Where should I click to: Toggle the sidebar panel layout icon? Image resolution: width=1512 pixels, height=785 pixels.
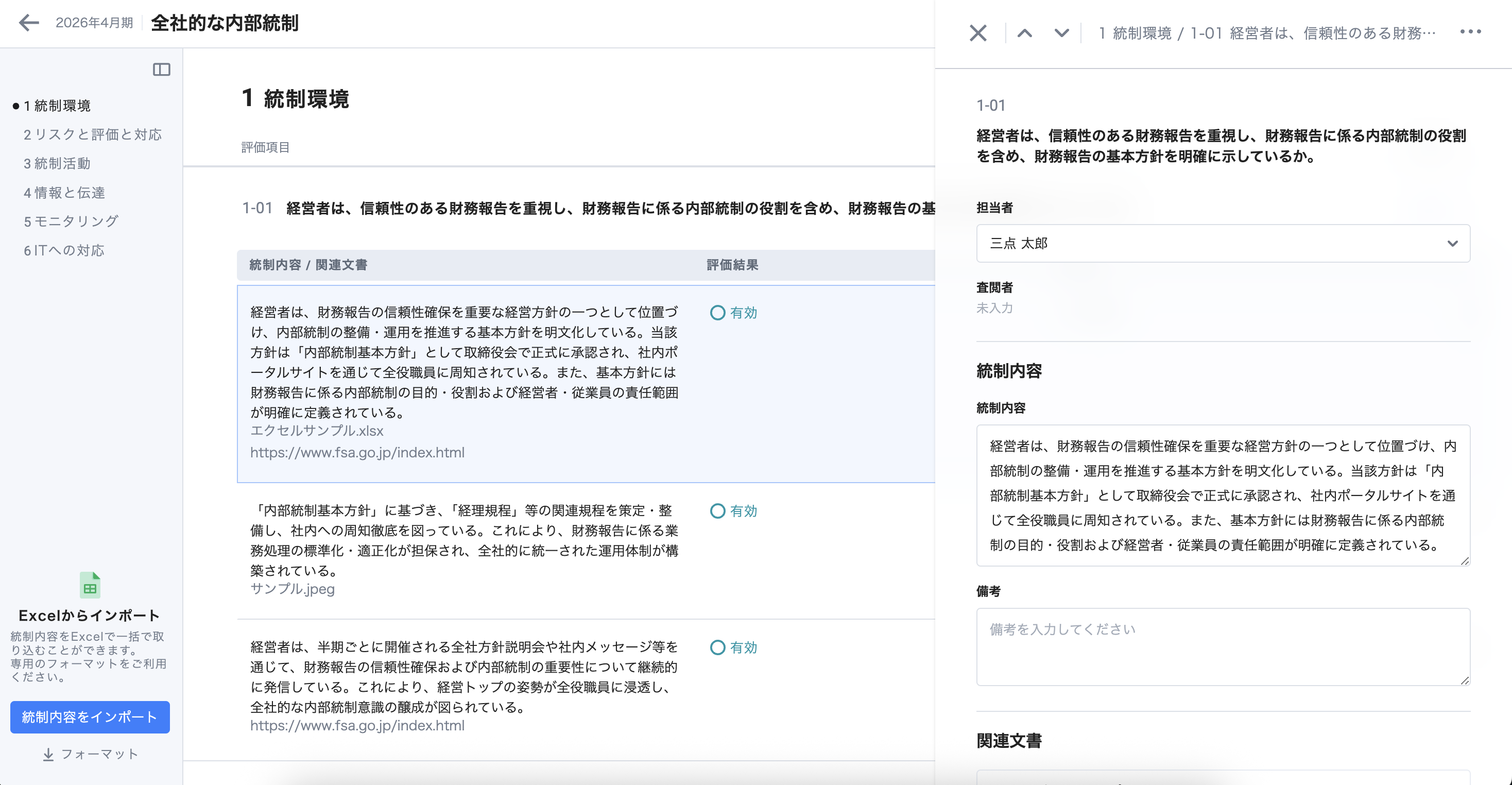[x=161, y=70]
